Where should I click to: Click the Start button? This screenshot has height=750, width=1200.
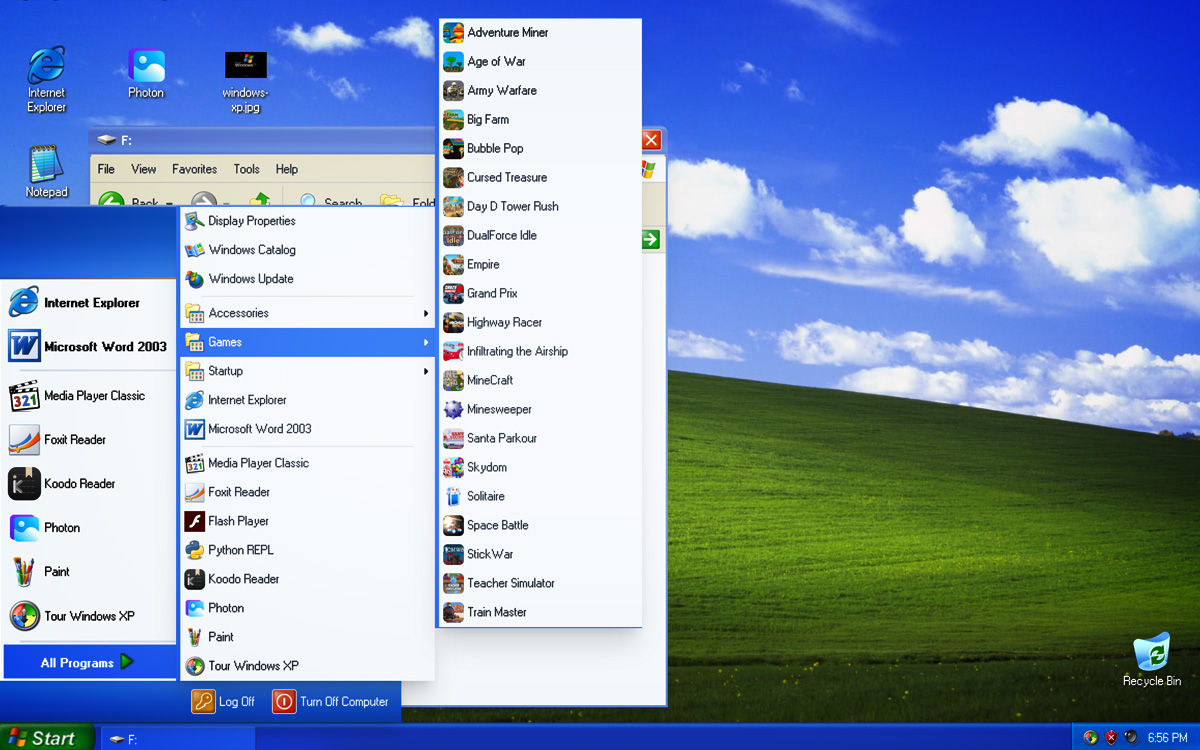click(47, 738)
